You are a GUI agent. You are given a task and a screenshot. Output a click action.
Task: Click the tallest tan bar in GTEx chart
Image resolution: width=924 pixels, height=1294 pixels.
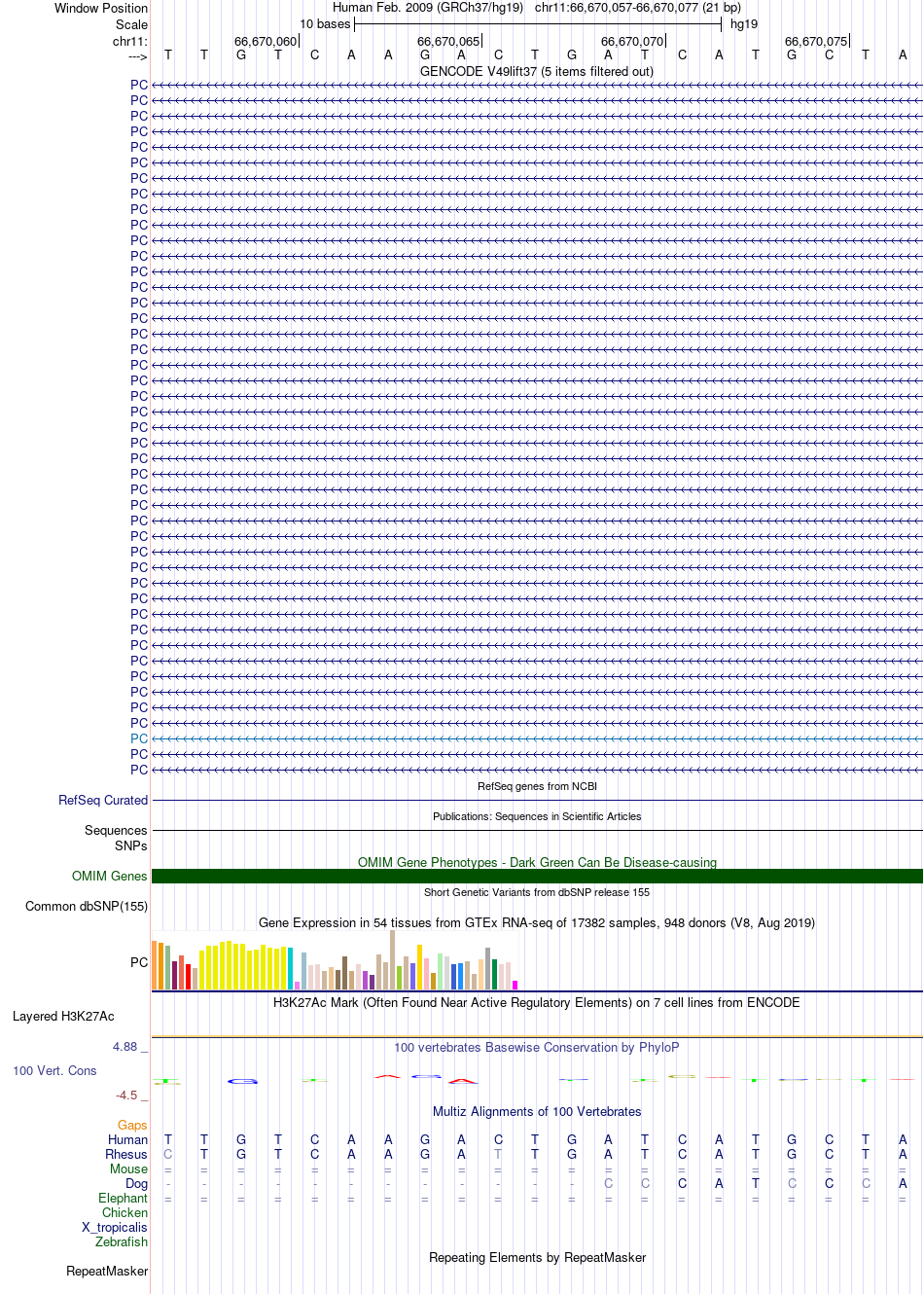[x=392, y=960]
